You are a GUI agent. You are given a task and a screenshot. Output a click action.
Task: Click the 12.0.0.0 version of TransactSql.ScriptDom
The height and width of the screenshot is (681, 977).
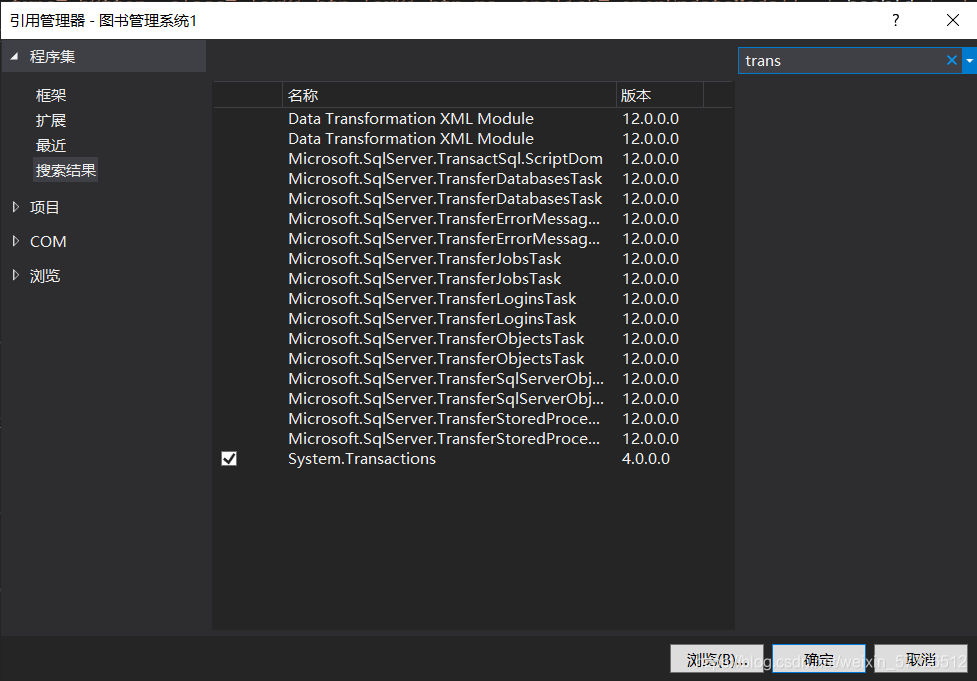[651, 159]
